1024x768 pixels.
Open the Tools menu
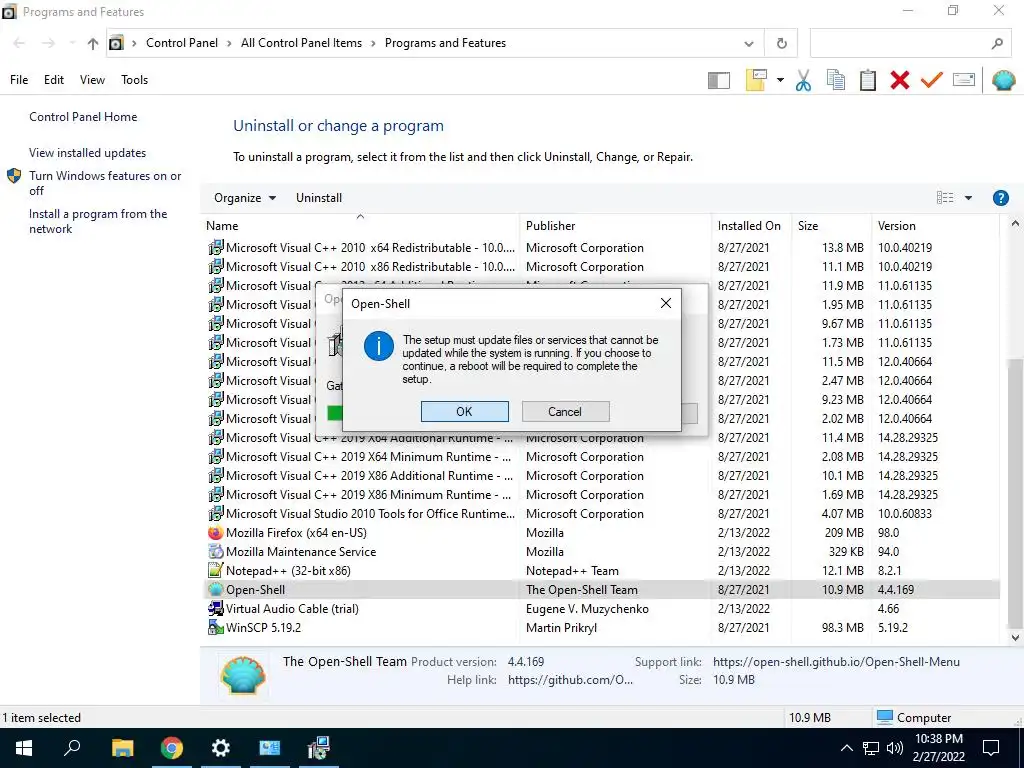[x=135, y=80]
